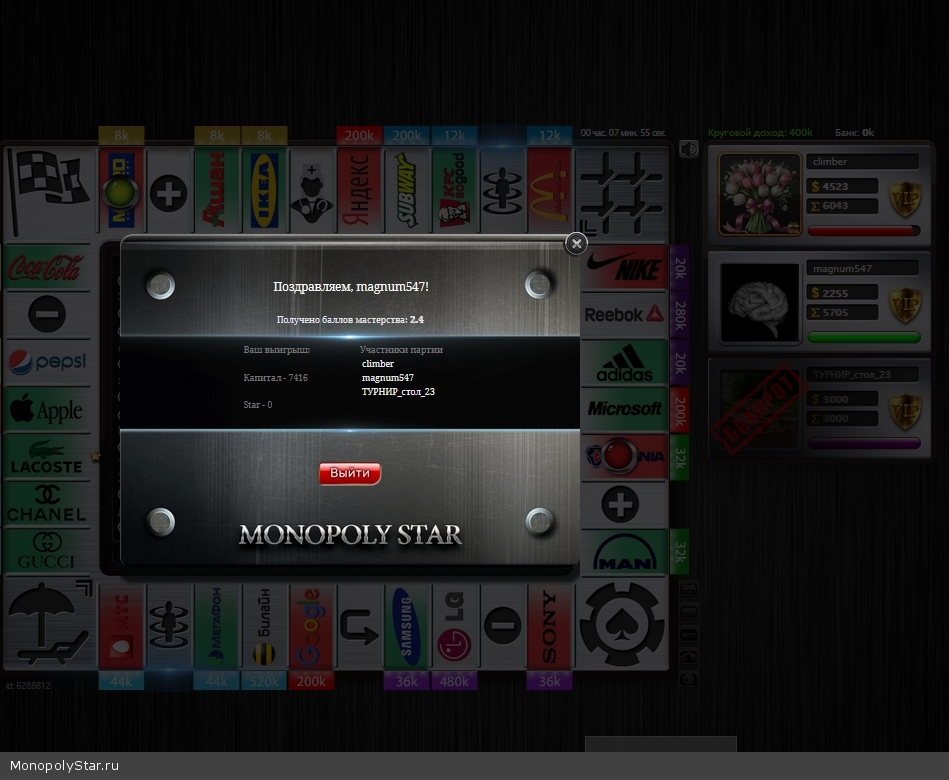Click the climber name in participants list

[x=378, y=364]
